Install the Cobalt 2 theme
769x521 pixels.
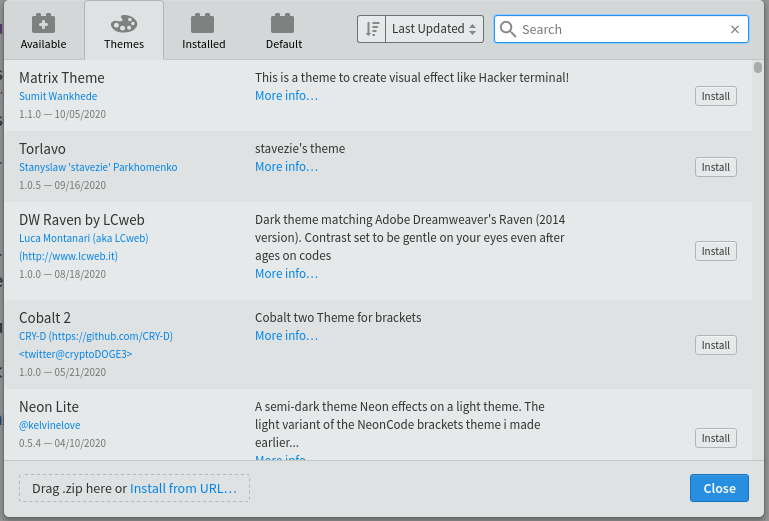click(x=716, y=345)
